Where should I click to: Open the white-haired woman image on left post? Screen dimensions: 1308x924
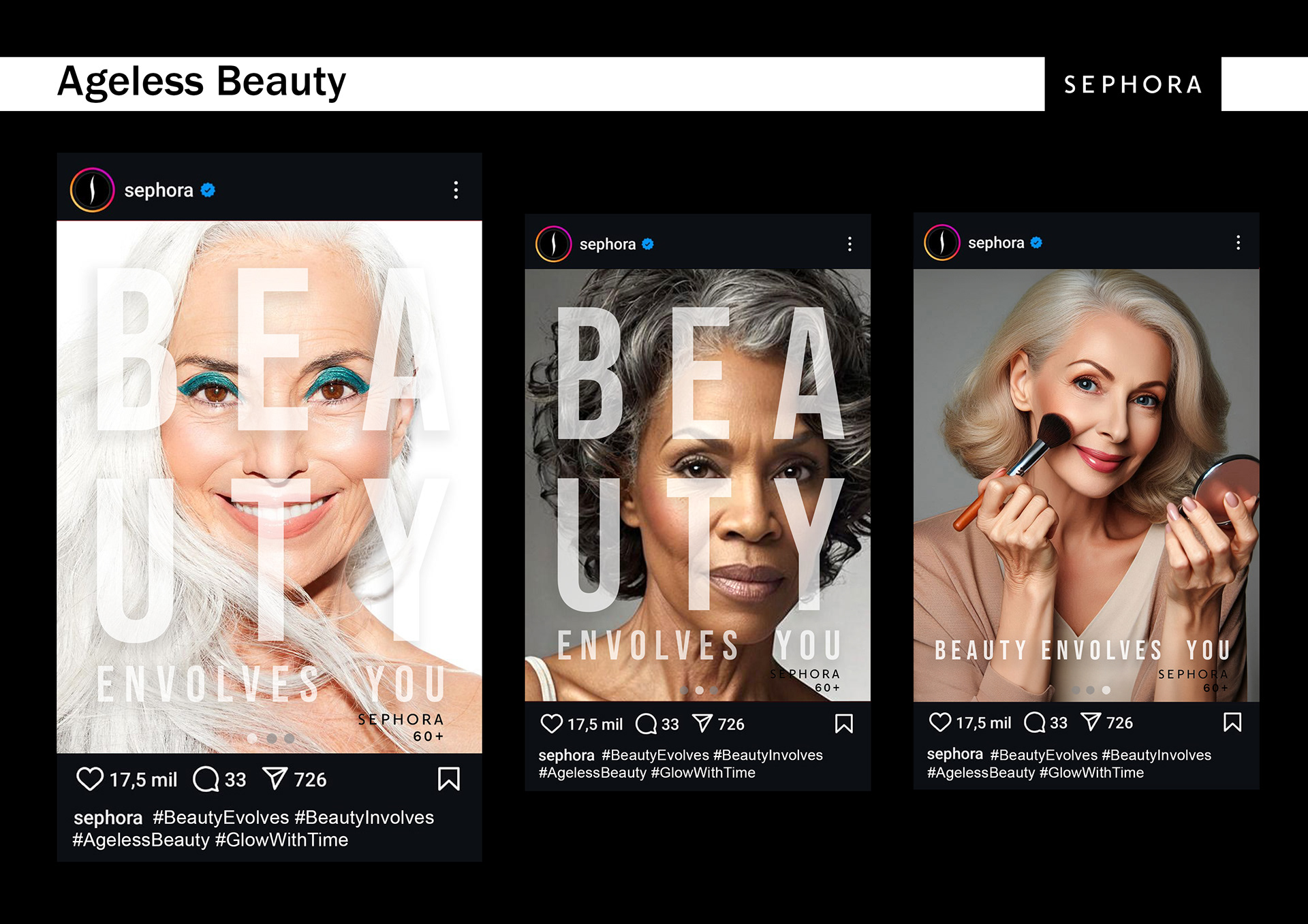click(x=269, y=487)
